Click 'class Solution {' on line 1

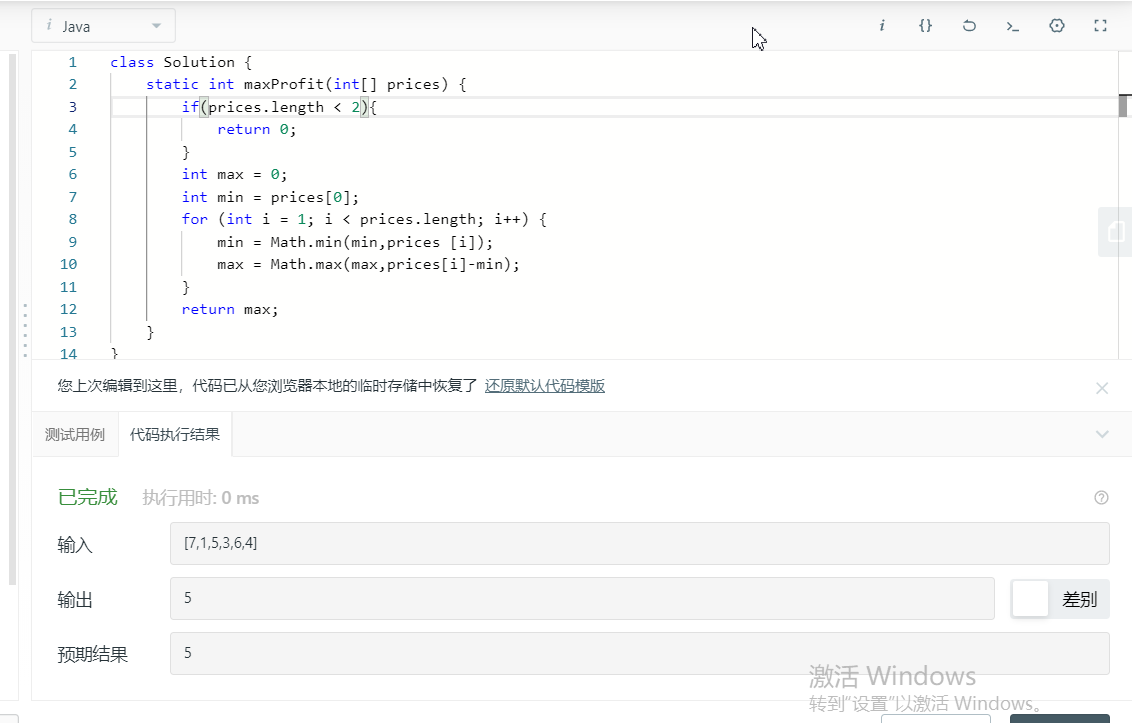click(x=180, y=62)
